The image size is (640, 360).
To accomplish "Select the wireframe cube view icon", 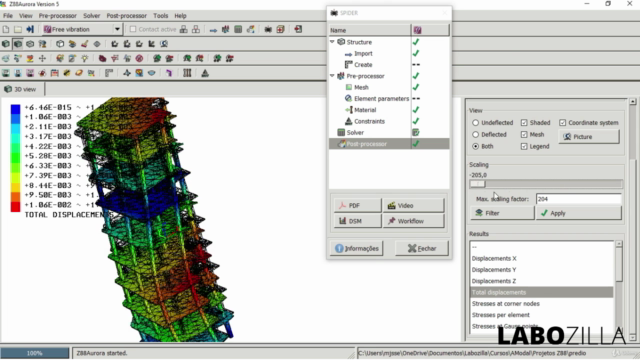I will click(30, 44).
